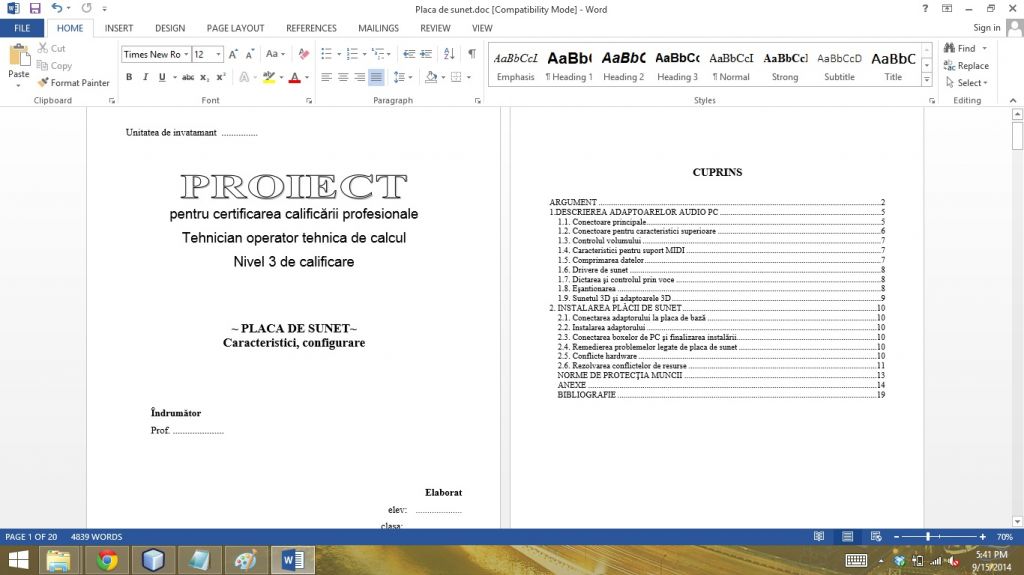
Task: Open the References ribbon tab
Action: pos(311,28)
